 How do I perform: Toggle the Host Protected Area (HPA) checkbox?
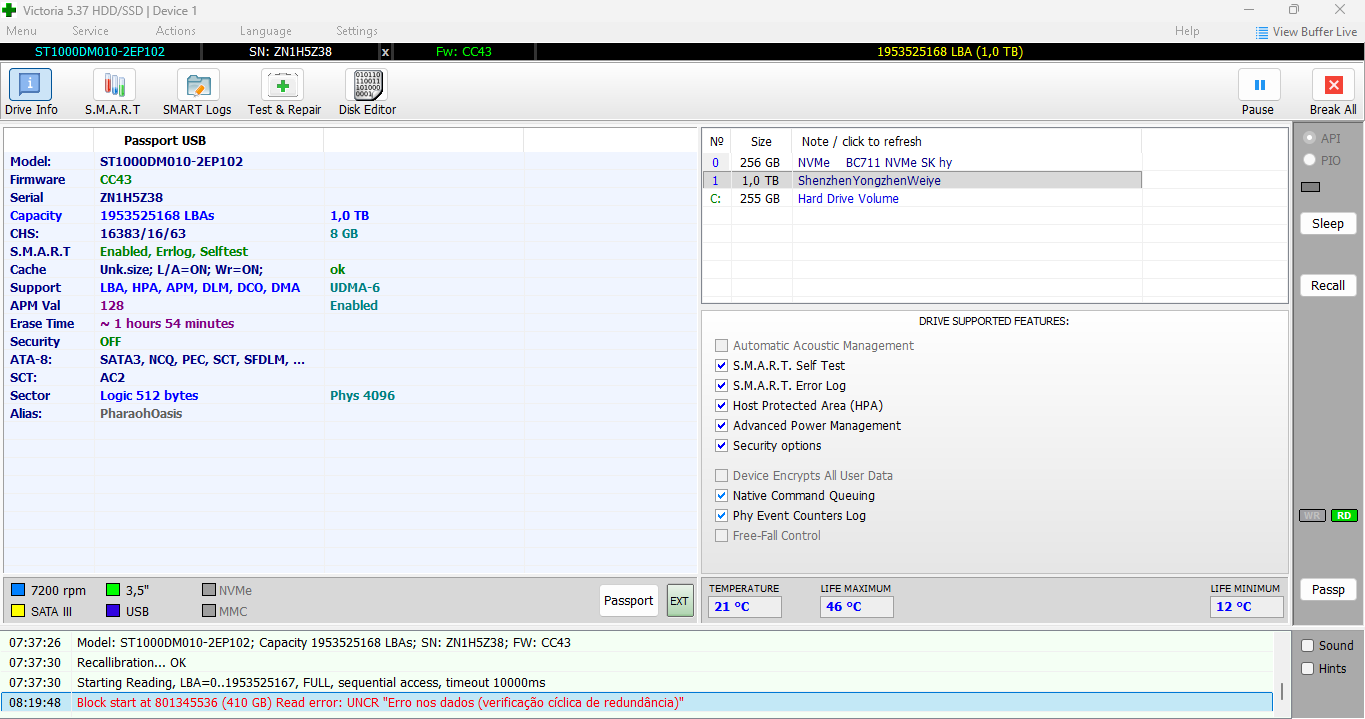coord(722,406)
